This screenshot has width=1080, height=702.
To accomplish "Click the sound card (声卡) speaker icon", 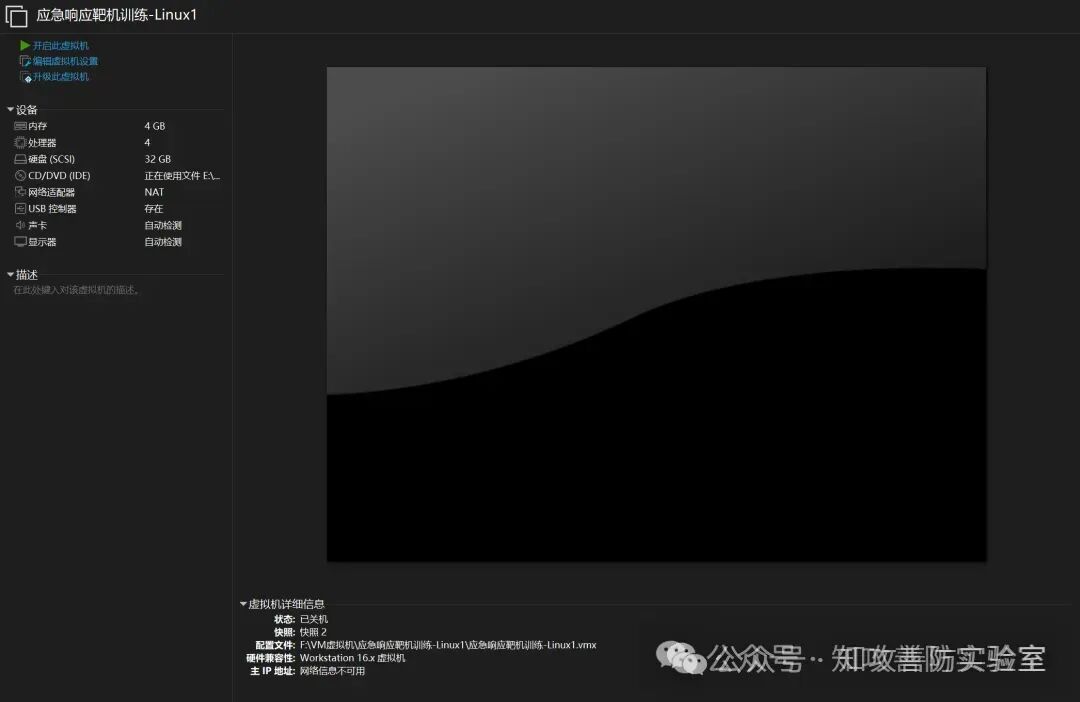I will pyautogui.click(x=20, y=225).
